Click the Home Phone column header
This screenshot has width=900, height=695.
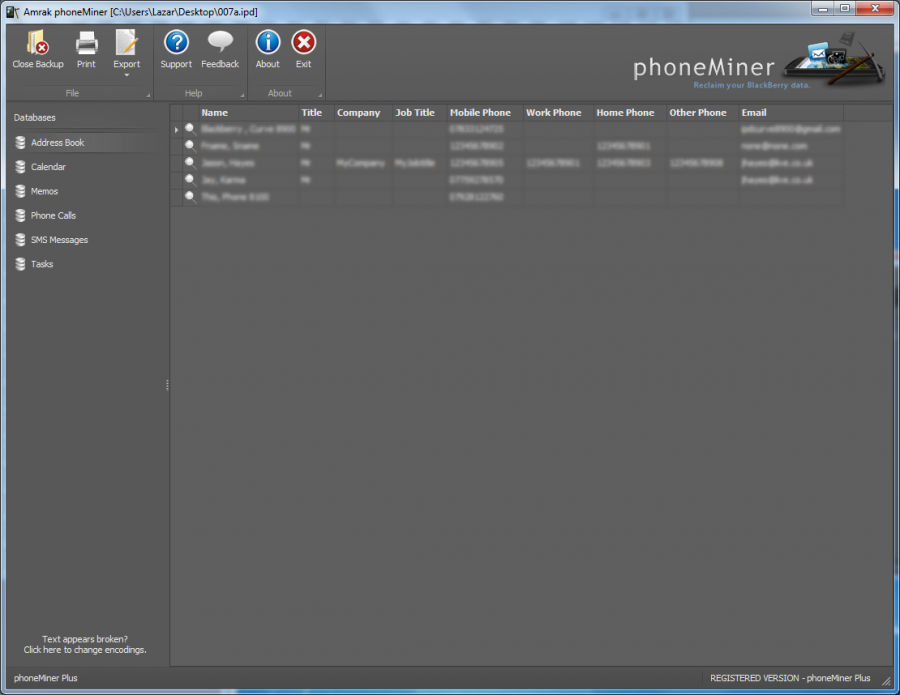[630, 112]
